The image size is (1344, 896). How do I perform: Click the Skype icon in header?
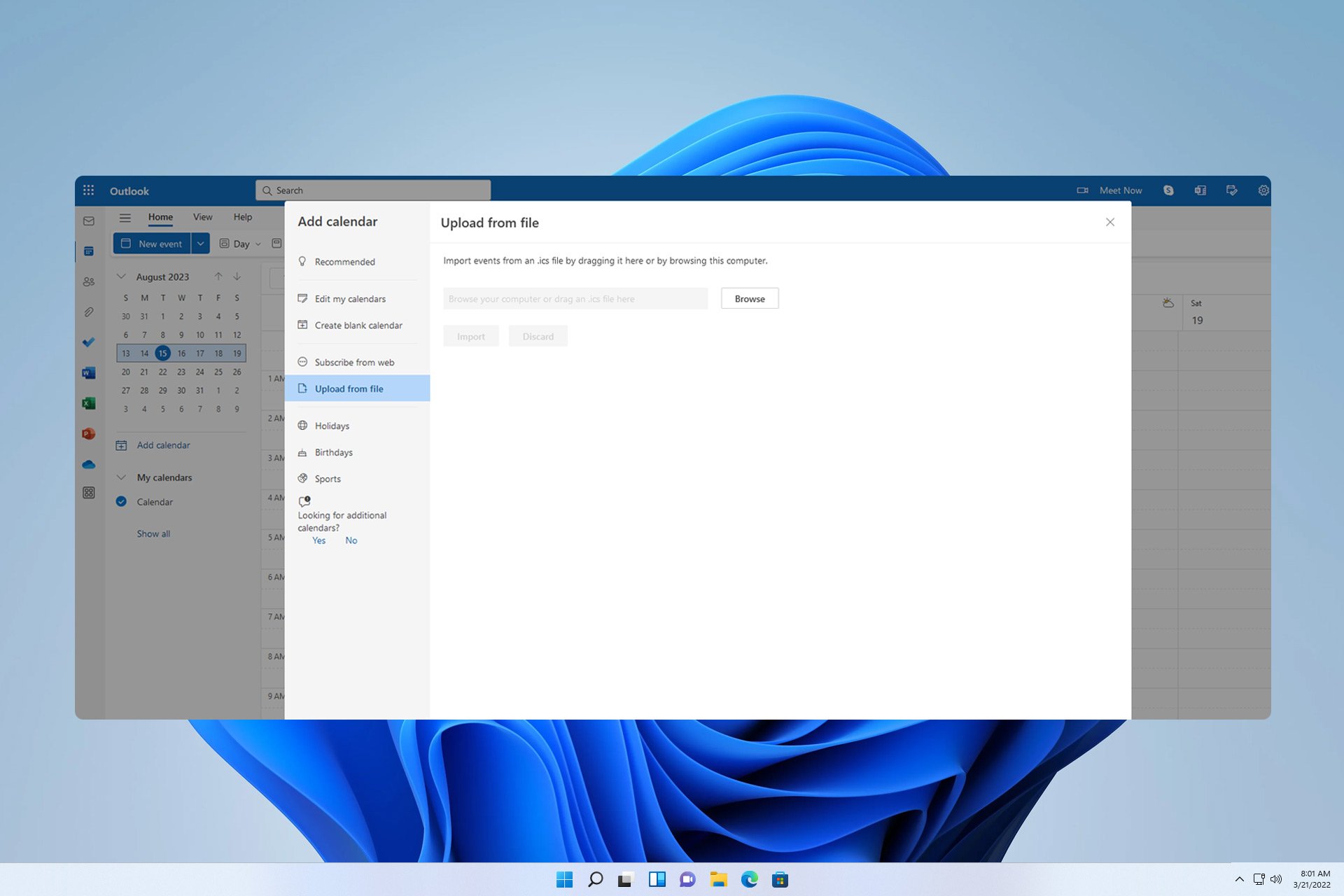(1168, 190)
